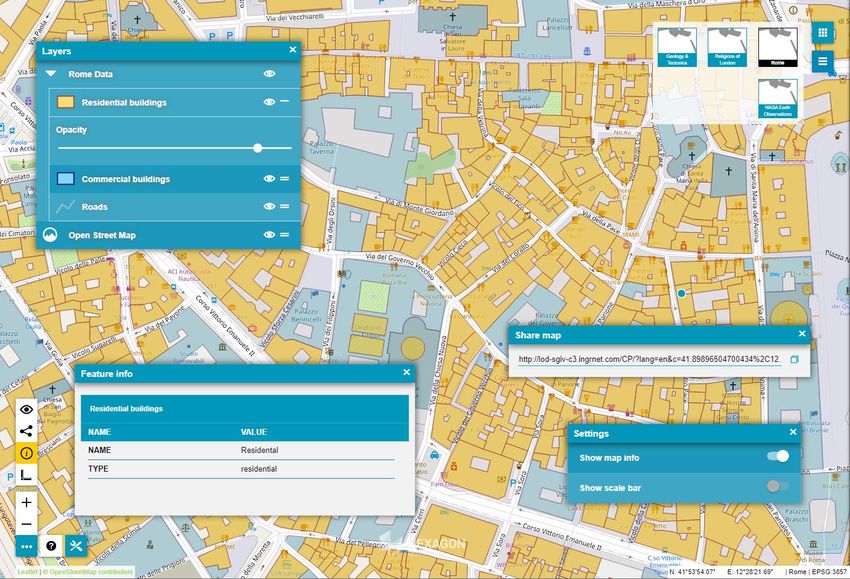Viewport: 850px width, 579px height.
Task: Click the Roads layer options handle
Action: pyautogui.click(x=285, y=206)
